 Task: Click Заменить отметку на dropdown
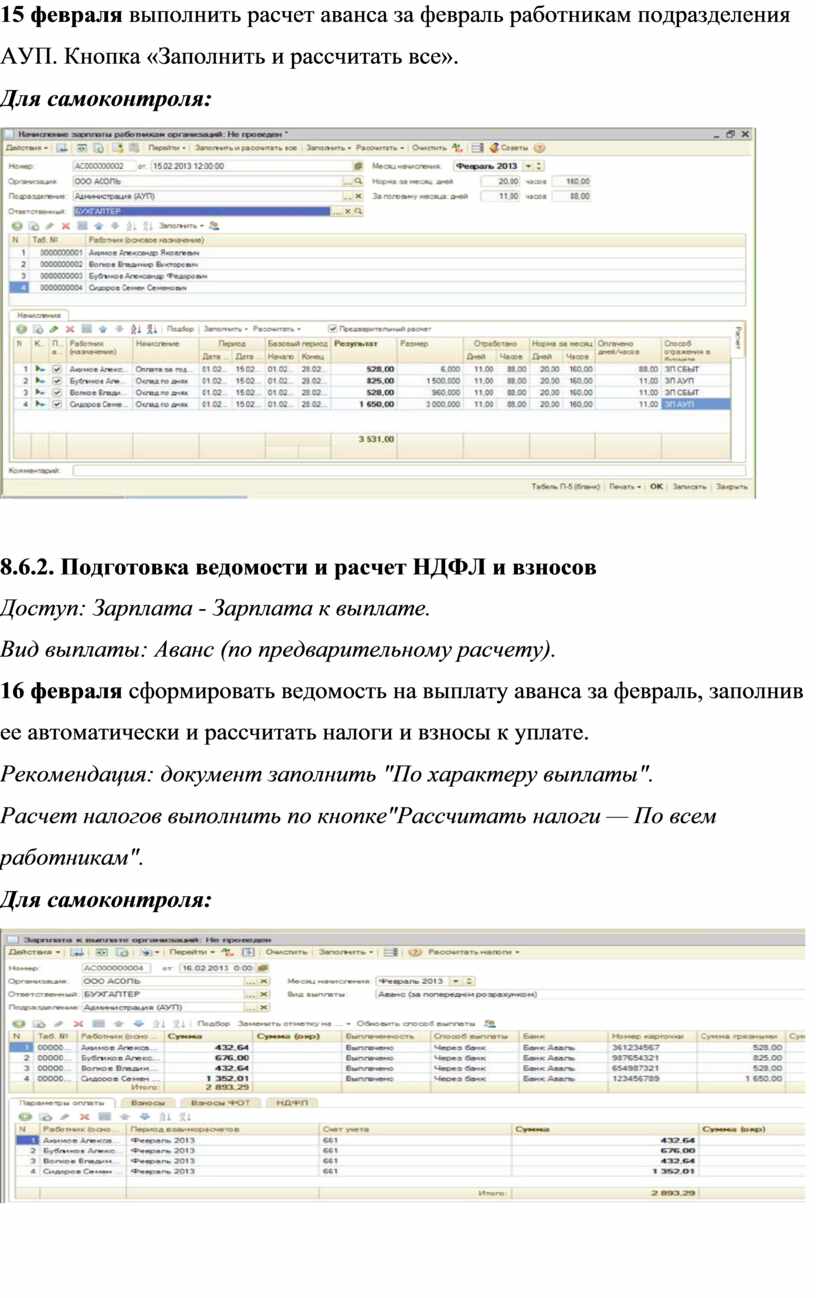pos(293,1023)
